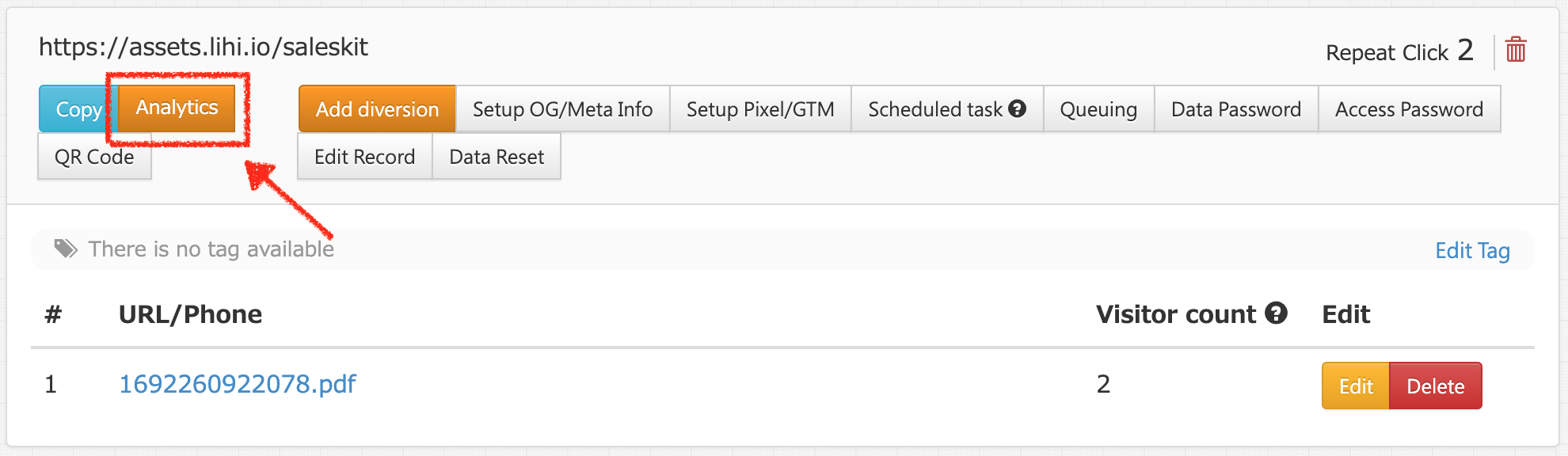The width and height of the screenshot is (1568, 456).
Task: Copy the short URL
Action: click(78, 108)
